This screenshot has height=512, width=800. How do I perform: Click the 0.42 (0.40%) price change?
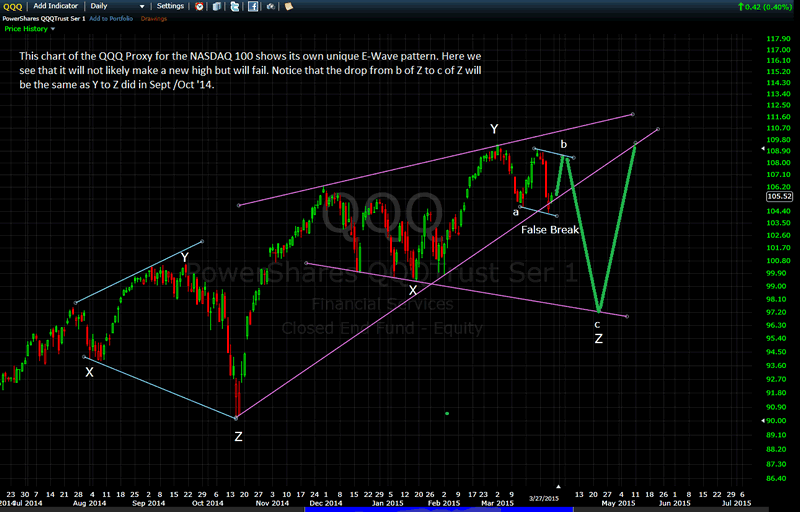pyautogui.click(x=764, y=7)
